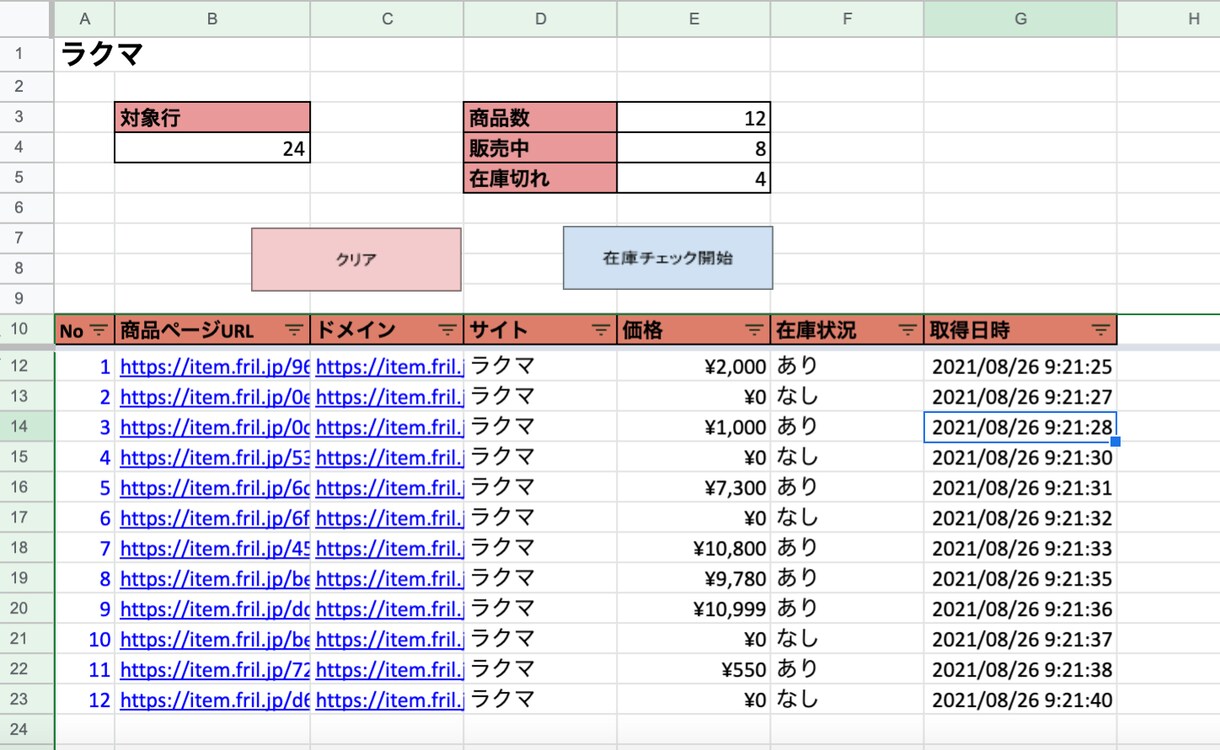Select column D header
This screenshot has height=750, width=1220.
[540, 19]
